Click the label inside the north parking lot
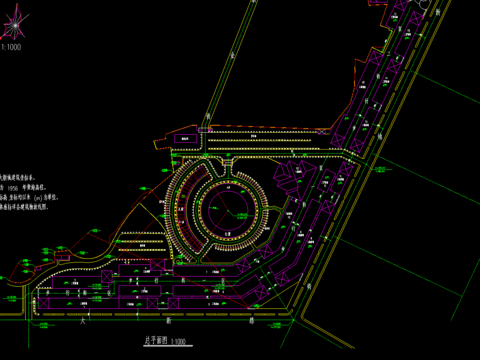The height and width of the screenshot is (360, 480). coord(254,136)
